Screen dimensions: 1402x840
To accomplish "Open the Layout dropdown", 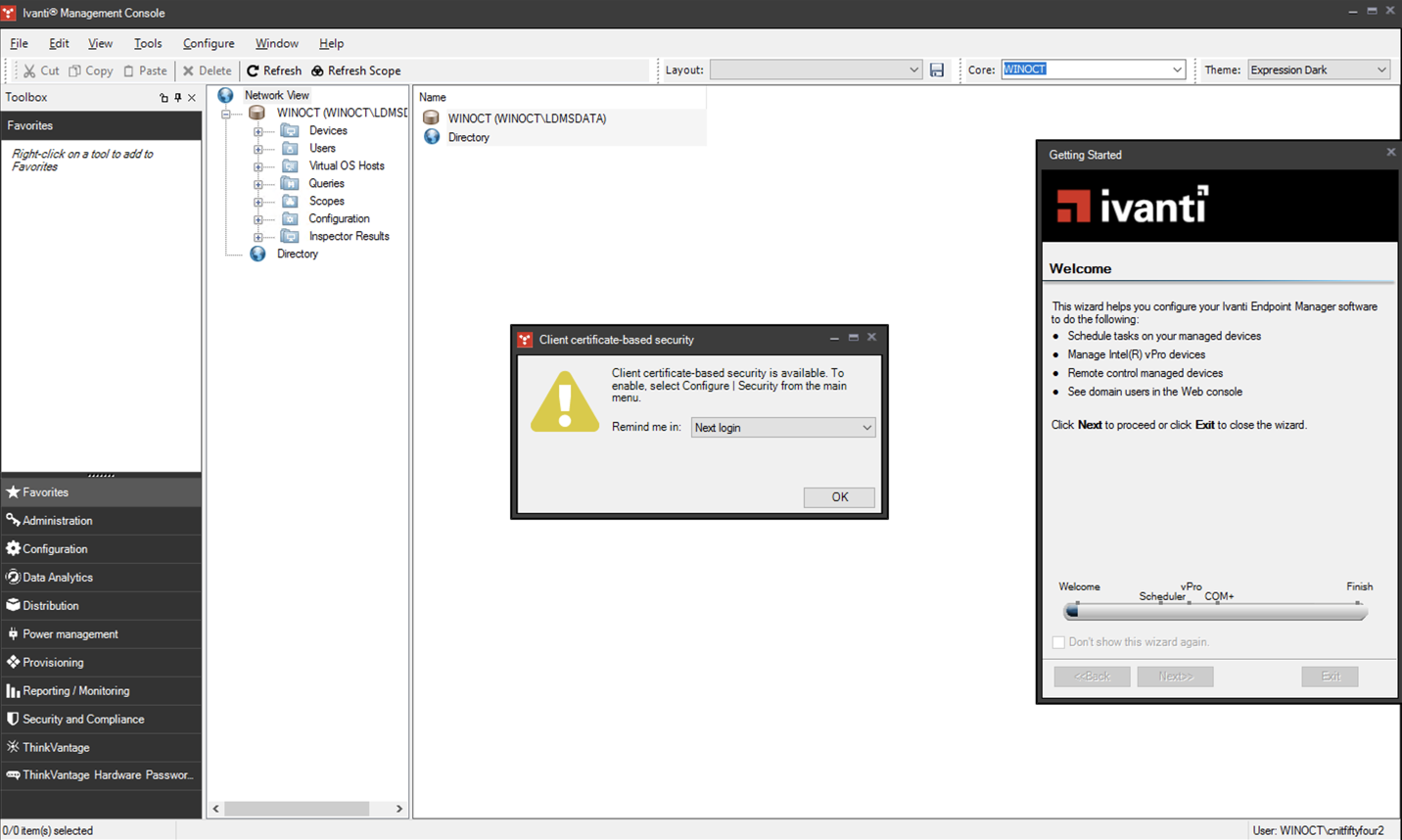I will [x=913, y=70].
